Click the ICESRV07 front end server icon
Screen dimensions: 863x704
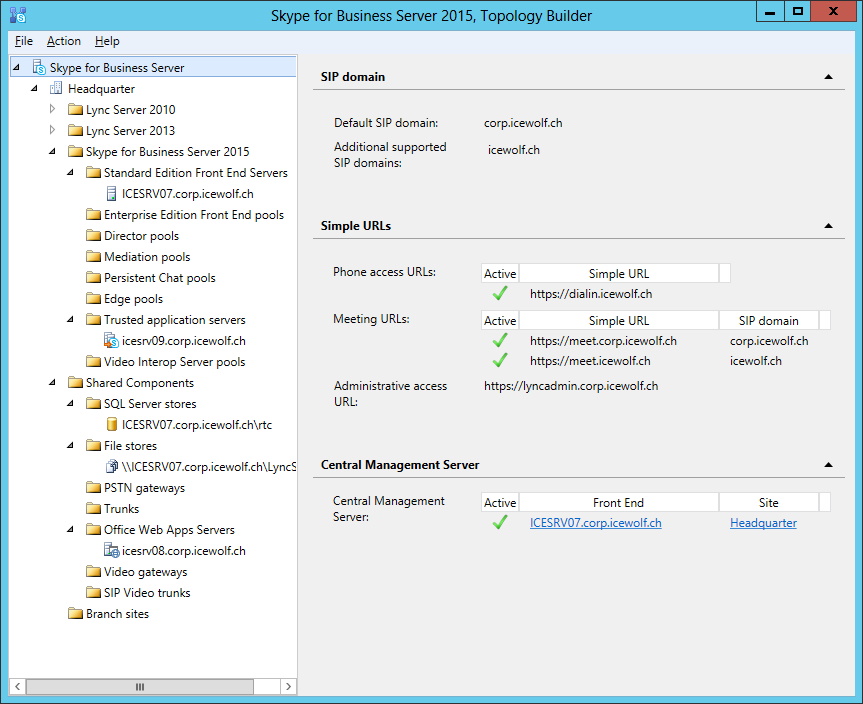pyautogui.click(x=111, y=194)
